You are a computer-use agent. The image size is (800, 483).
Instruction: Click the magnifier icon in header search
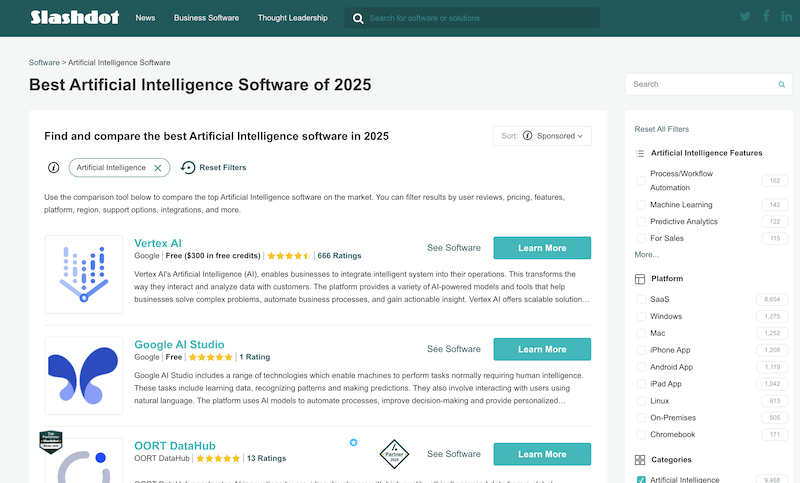tap(357, 18)
